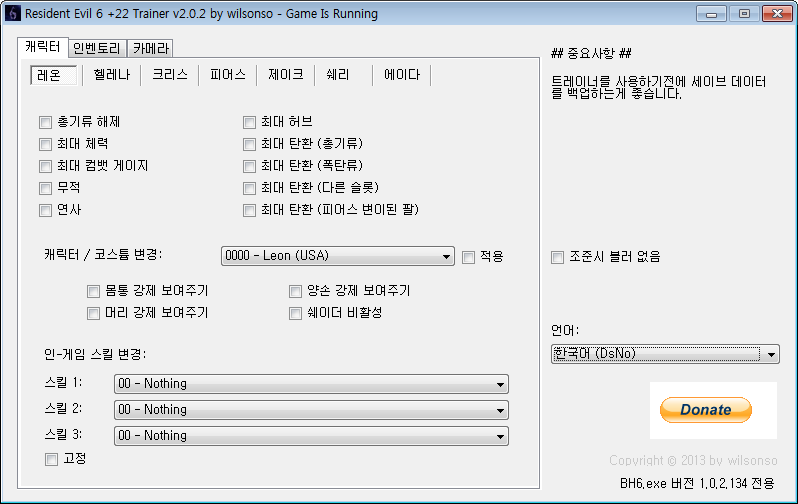Click the '## 중요사항 ##' heading
The image size is (798, 504).
[591, 53]
